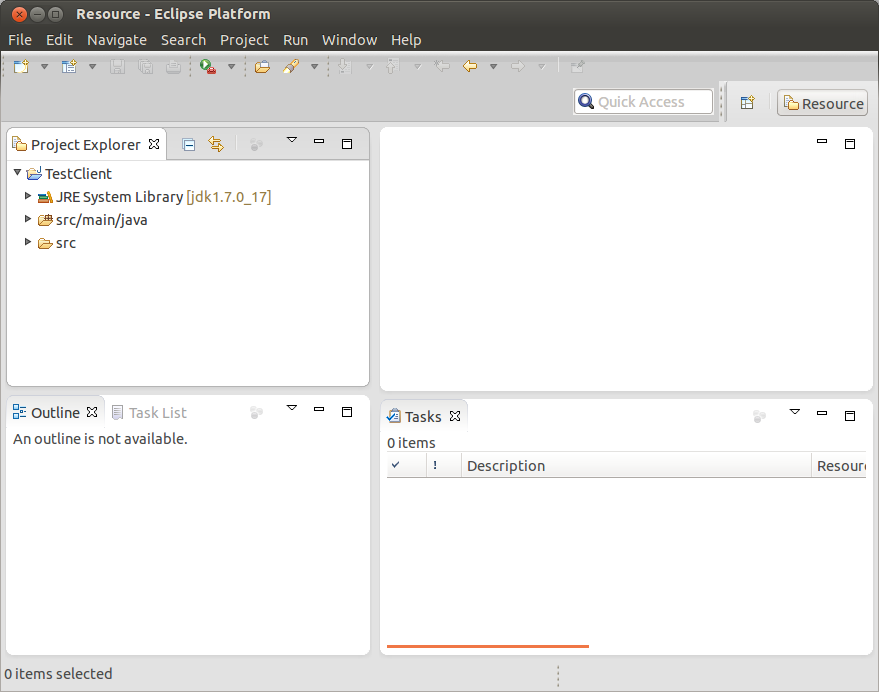Sort tasks by the completion checkmark column
This screenshot has width=879, height=692.
coord(406,465)
